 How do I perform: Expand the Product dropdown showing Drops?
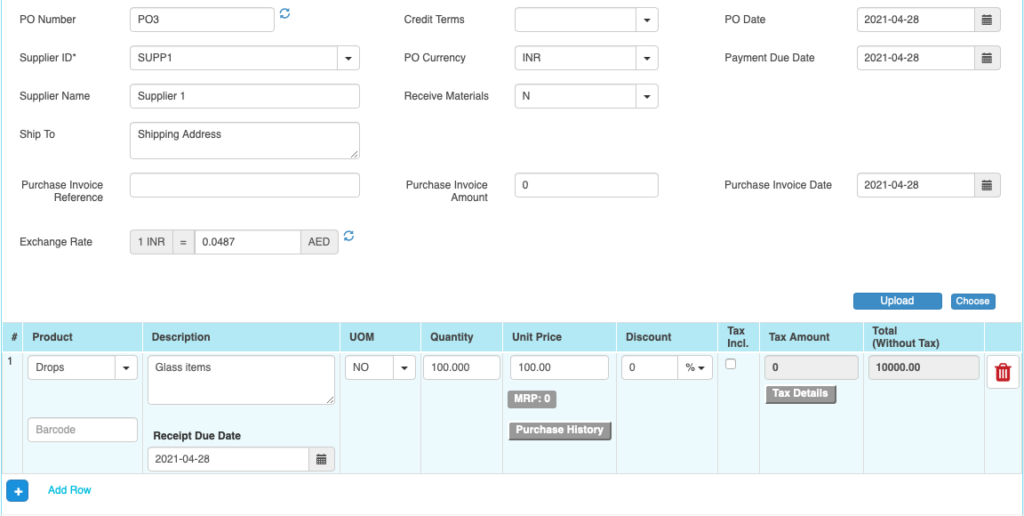126,368
